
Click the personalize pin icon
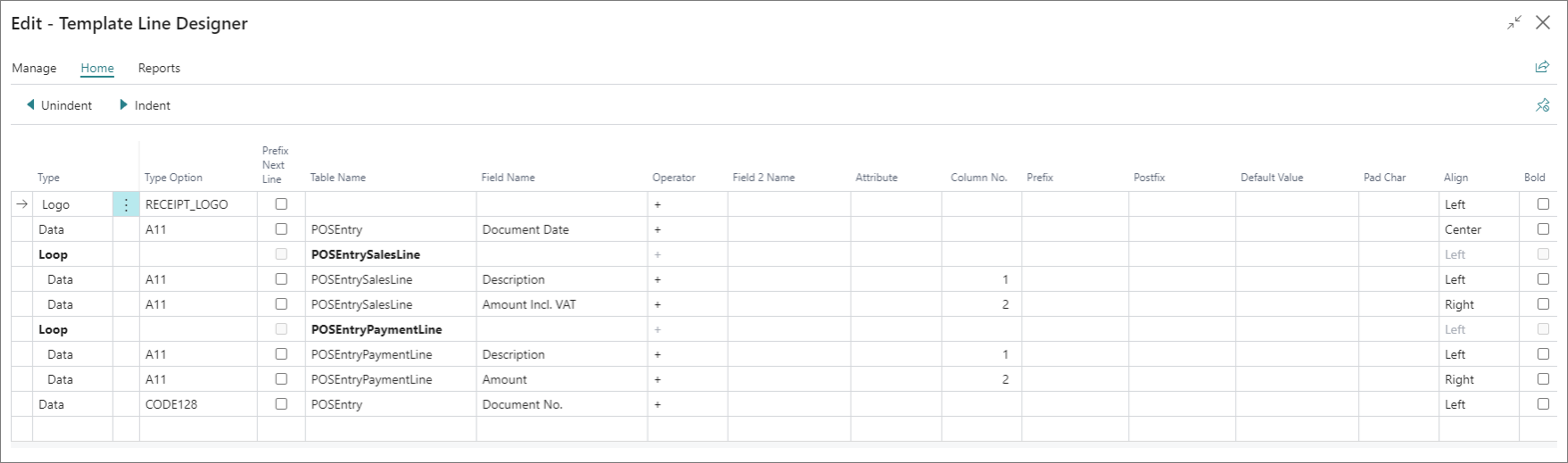click(x=1542, y=105)
